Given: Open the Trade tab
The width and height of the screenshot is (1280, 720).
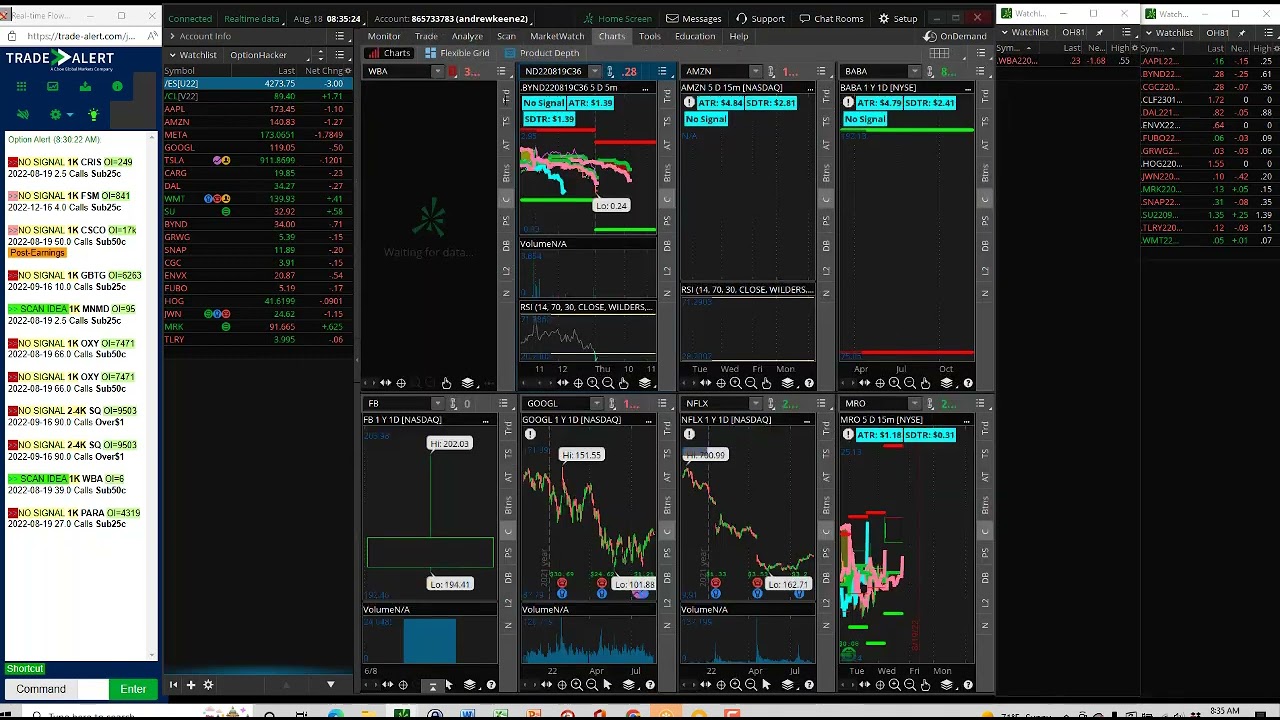Looking at the screenshot, I should click(426, 36).
